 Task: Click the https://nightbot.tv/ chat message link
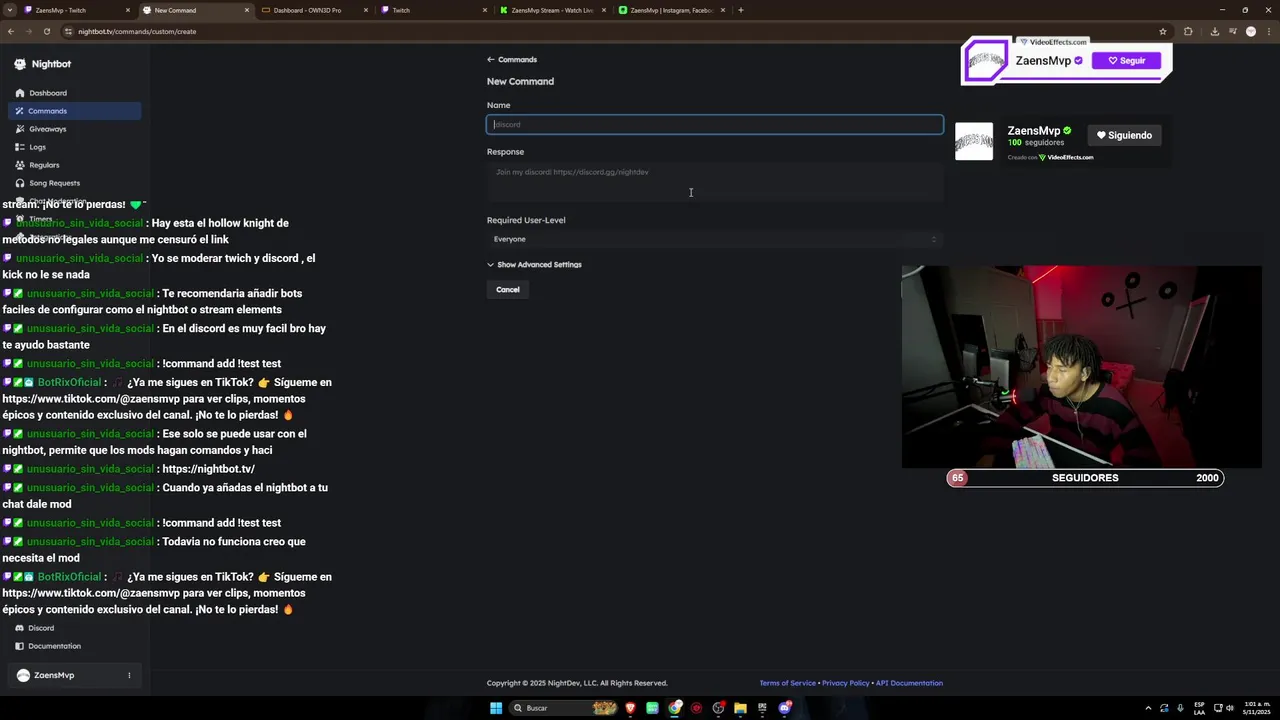pos(208,469)
